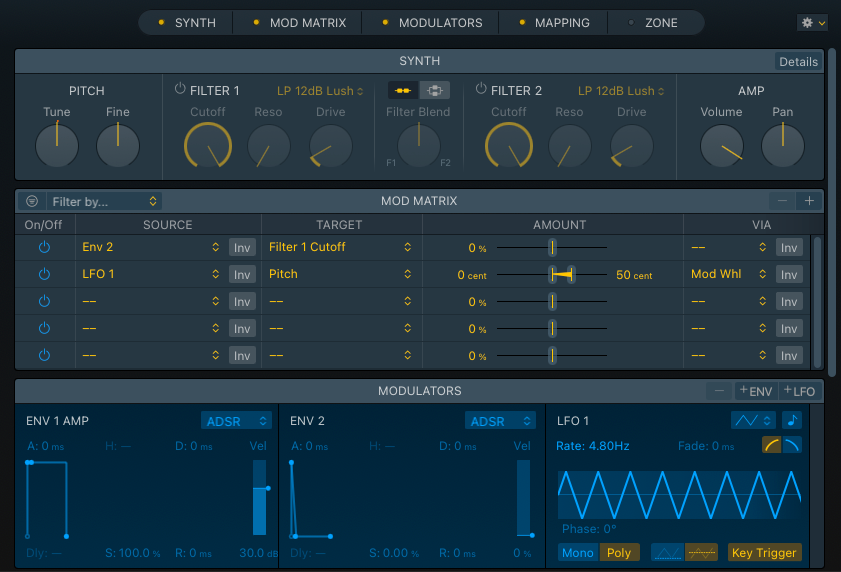Toggle Inv for LFO 1 source

point(242,274)
